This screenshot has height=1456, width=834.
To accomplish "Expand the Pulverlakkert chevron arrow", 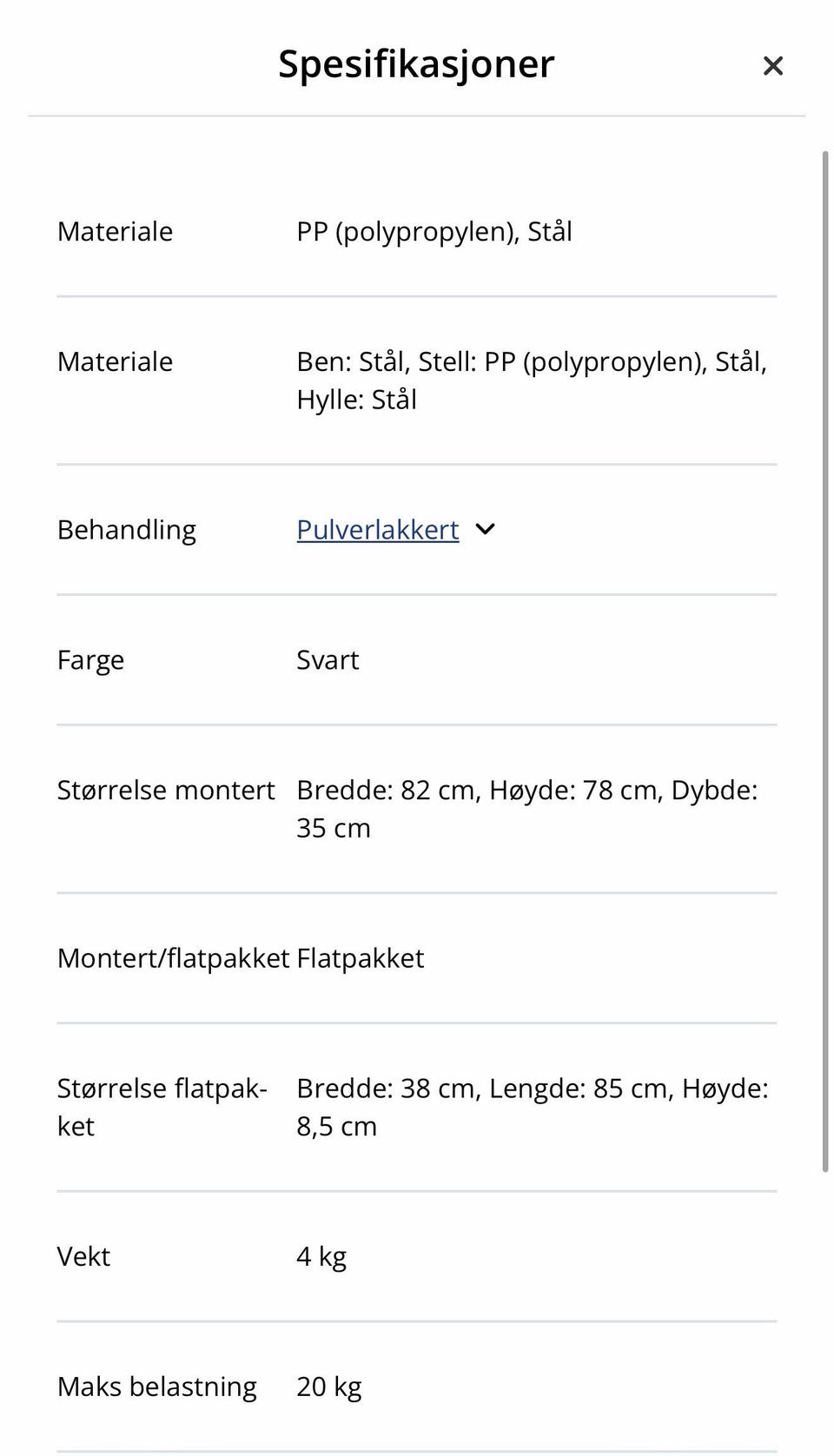I will coord(486,529).
